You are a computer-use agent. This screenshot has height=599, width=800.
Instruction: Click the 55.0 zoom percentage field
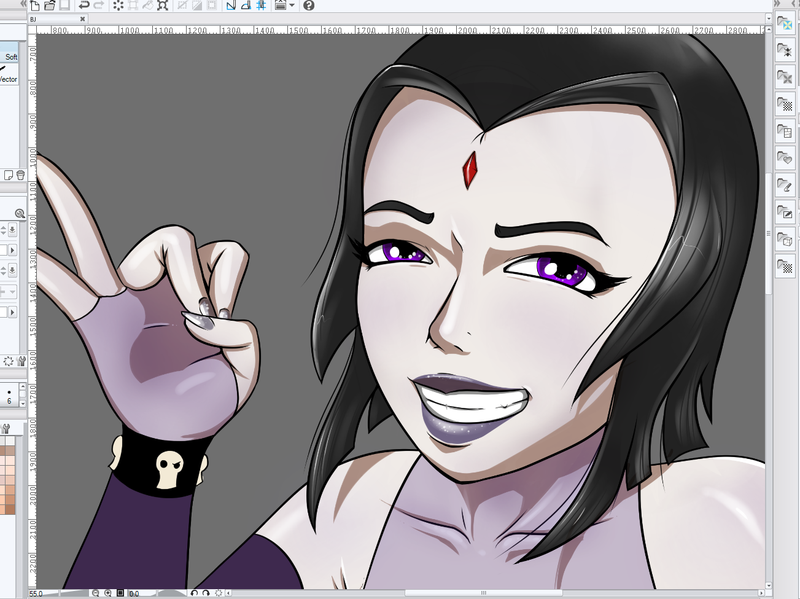[37, 594]
